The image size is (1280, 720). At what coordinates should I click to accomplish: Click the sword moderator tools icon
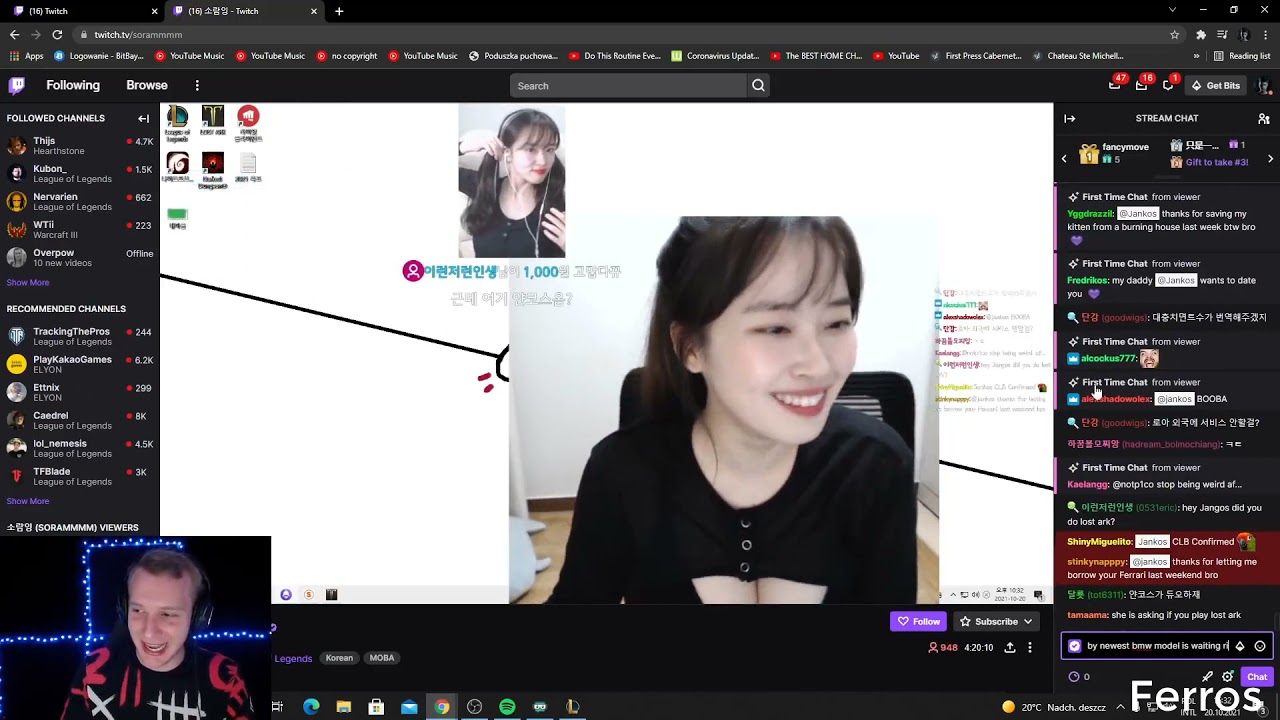pos(1208,677)
